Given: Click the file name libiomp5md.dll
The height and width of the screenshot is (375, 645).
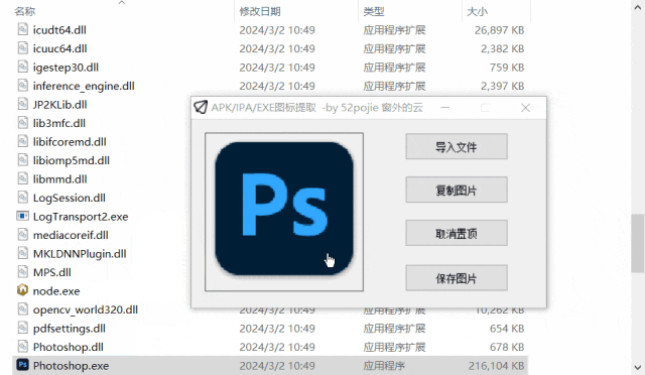Looking at the screenshot, I should [71, 160].
